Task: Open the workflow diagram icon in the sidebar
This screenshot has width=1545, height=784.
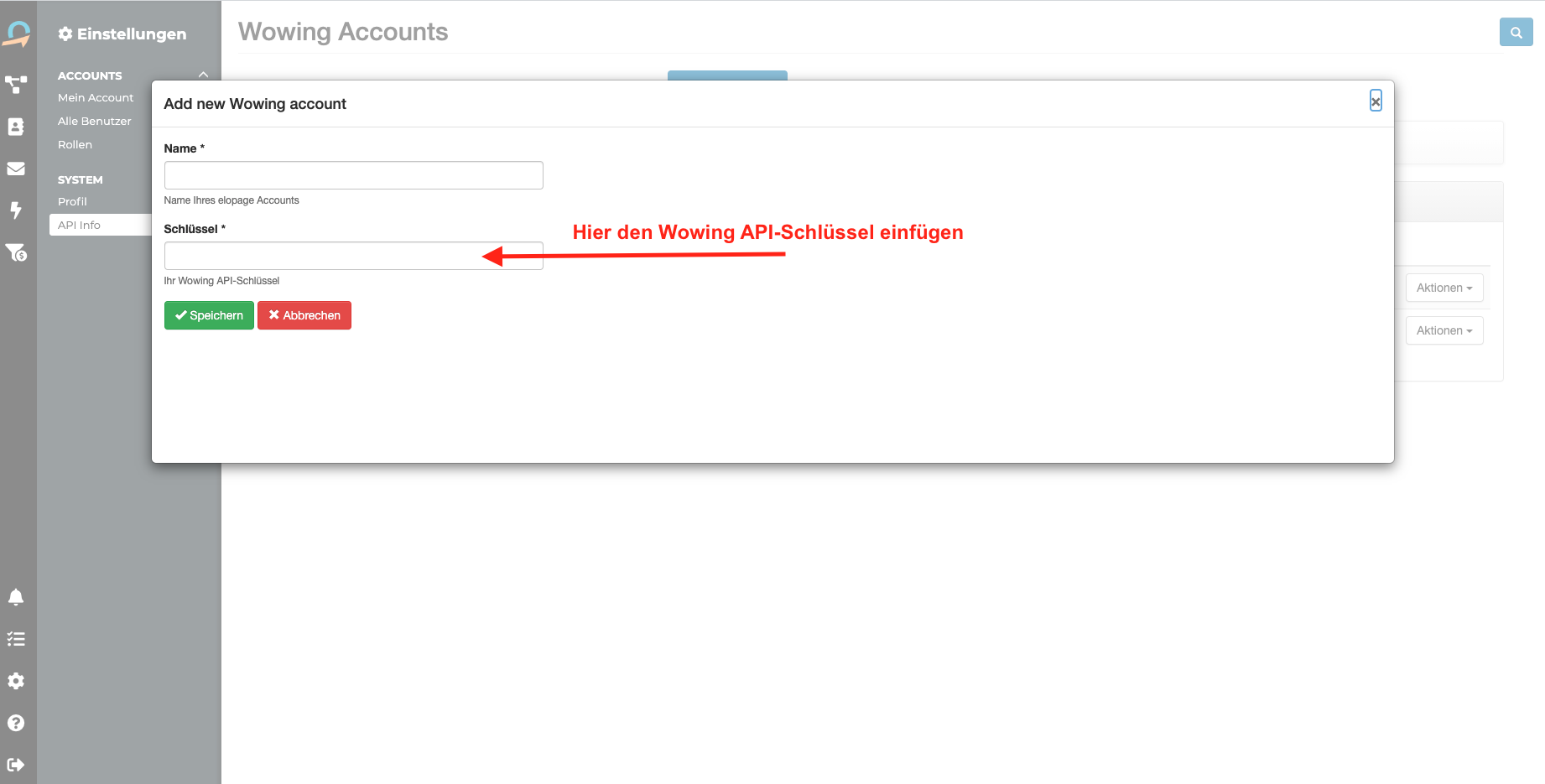Action: [16, 85]
